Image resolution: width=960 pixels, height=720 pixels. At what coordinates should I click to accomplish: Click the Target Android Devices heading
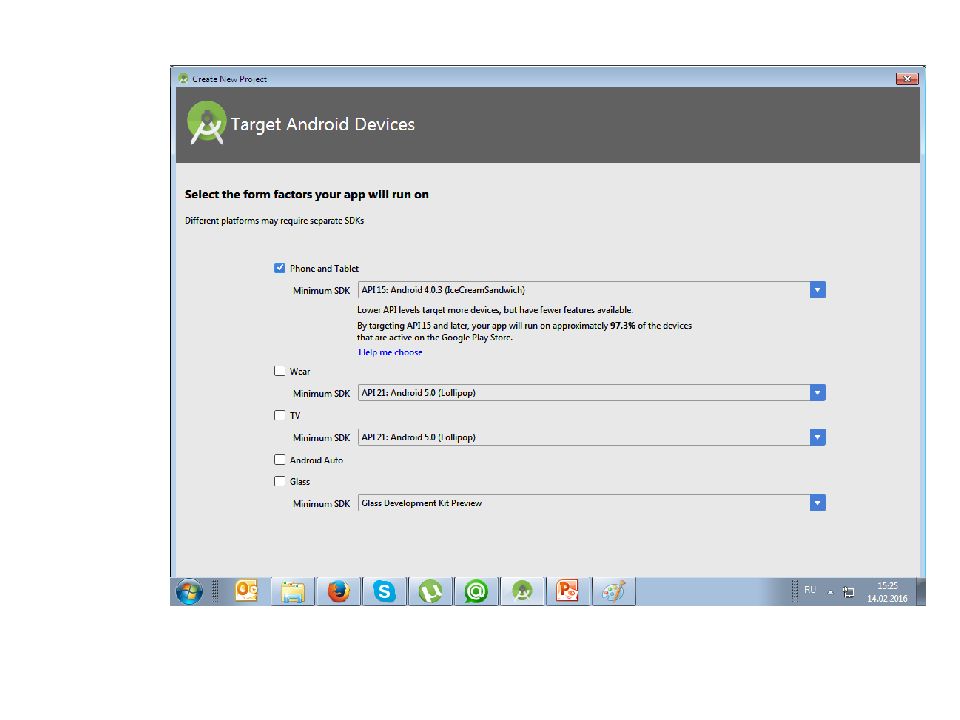tap(323, 124)
